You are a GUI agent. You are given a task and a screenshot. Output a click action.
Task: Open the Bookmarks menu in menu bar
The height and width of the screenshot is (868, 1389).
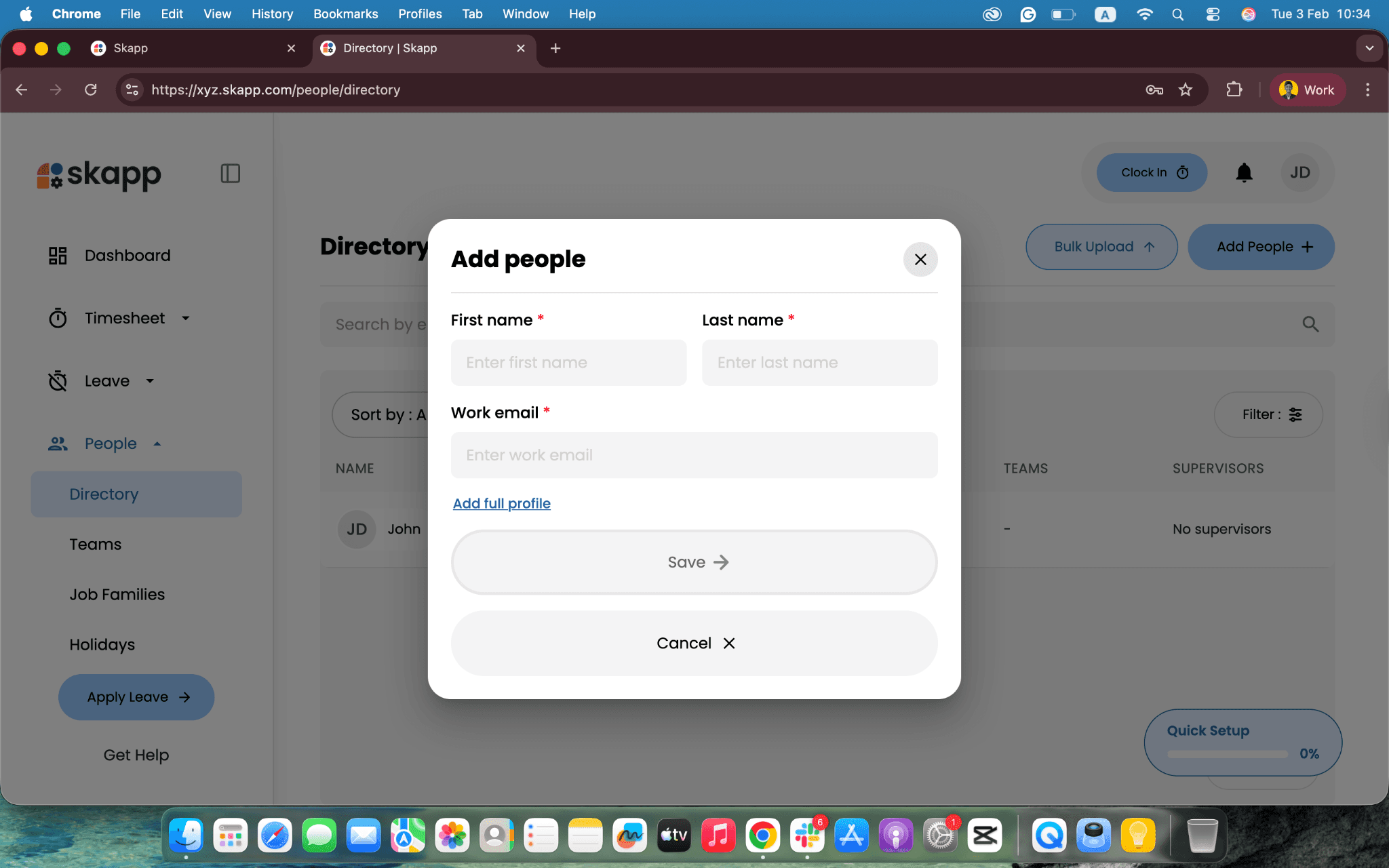point(345,14)
